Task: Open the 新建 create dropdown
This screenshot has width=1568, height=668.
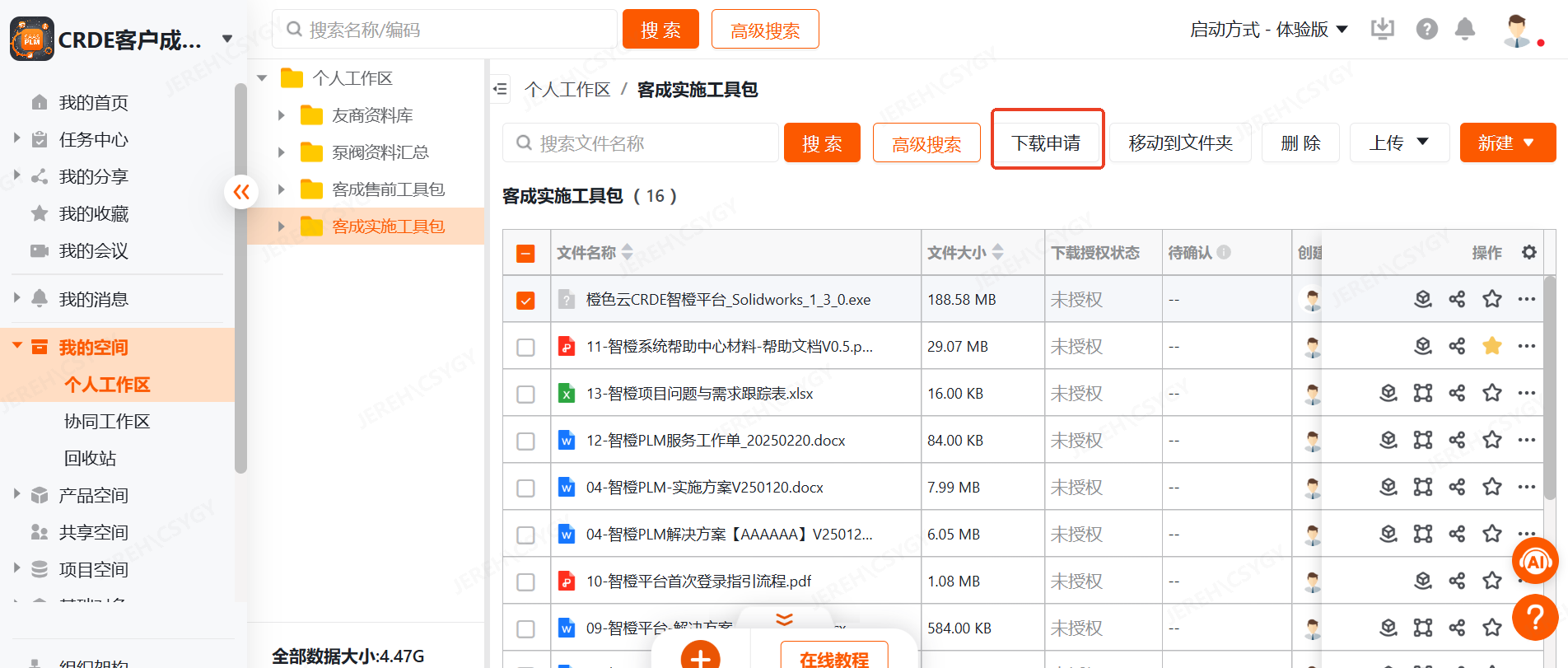Action: pos(1507,142)
